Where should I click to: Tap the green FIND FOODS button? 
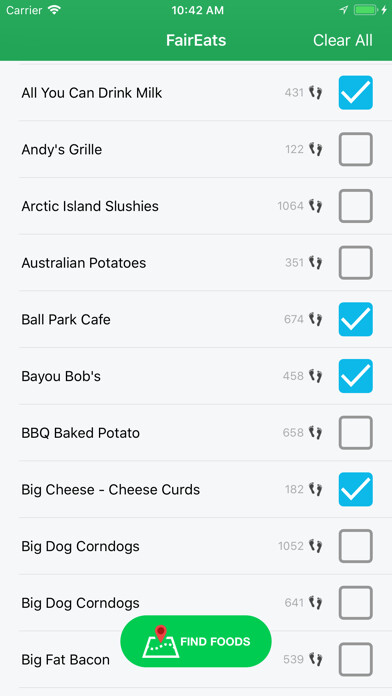click(196, 641)
